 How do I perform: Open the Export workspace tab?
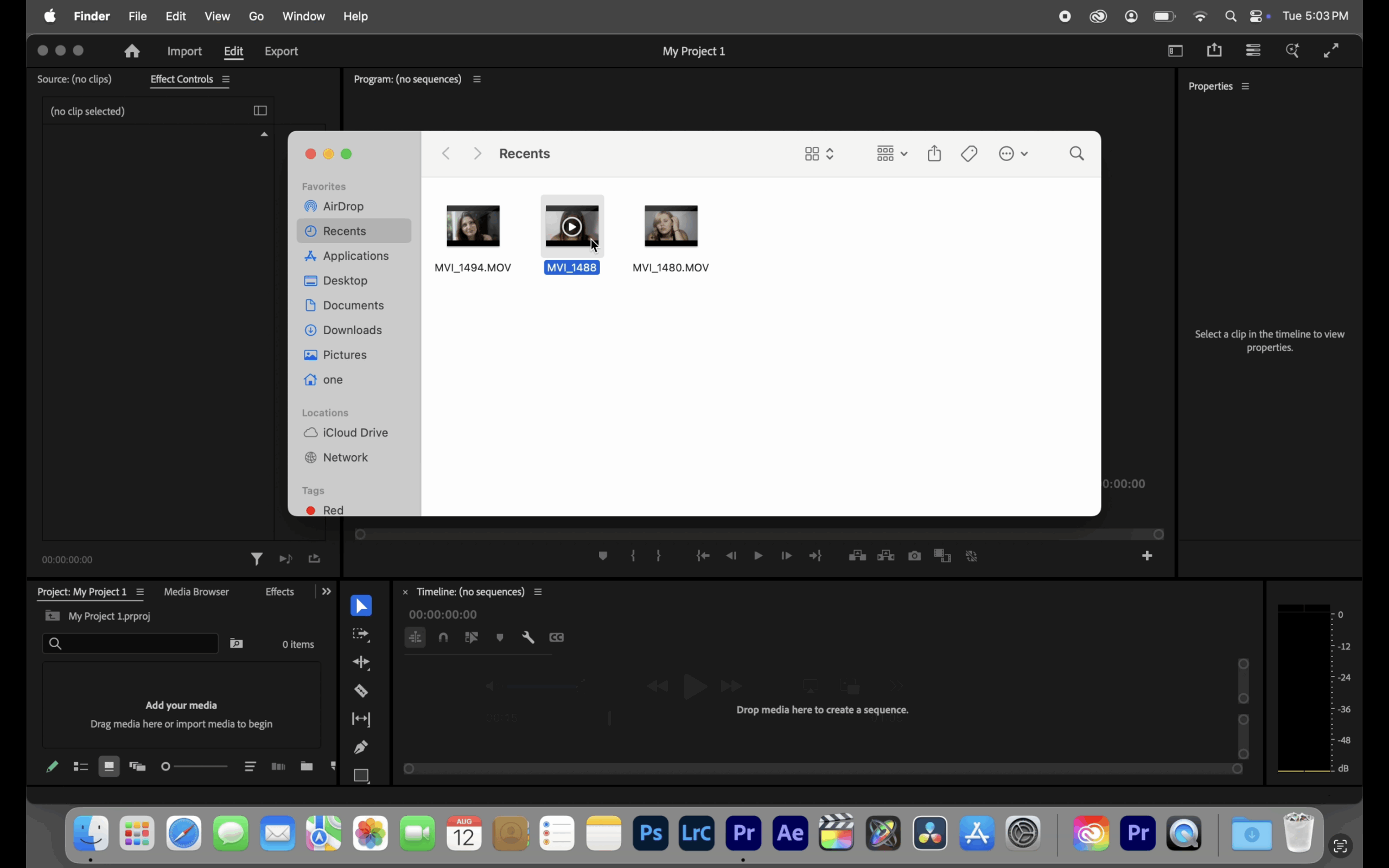281,51
